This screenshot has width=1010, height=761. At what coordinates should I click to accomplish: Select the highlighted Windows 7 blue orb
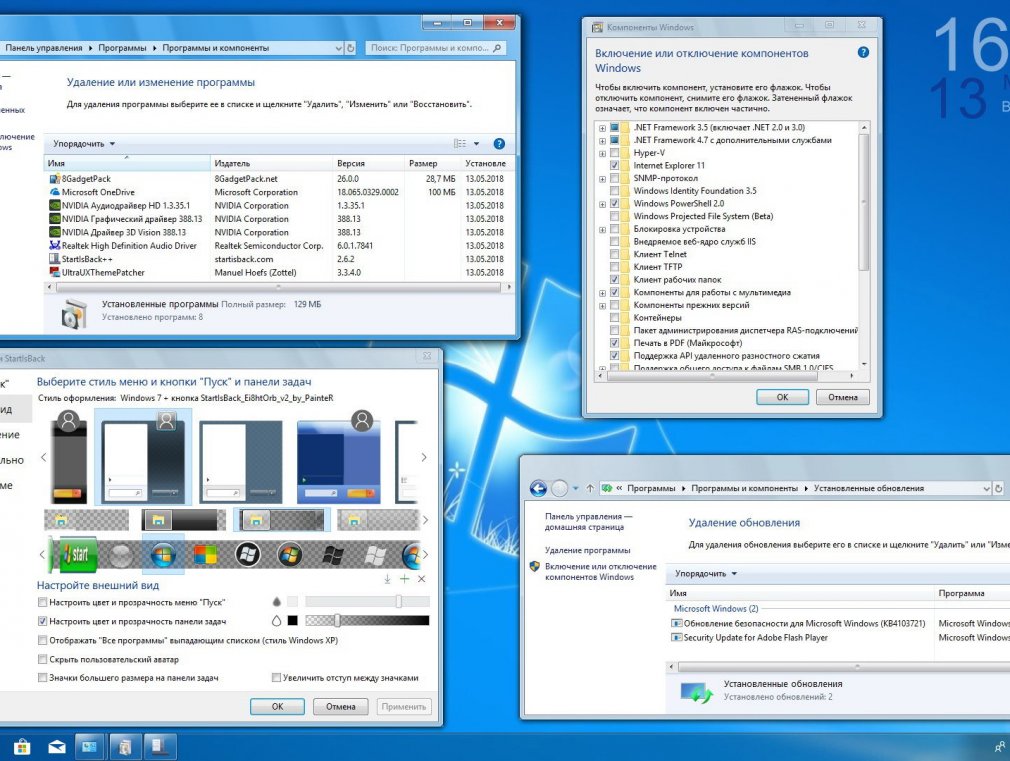(x=163, y=554)
